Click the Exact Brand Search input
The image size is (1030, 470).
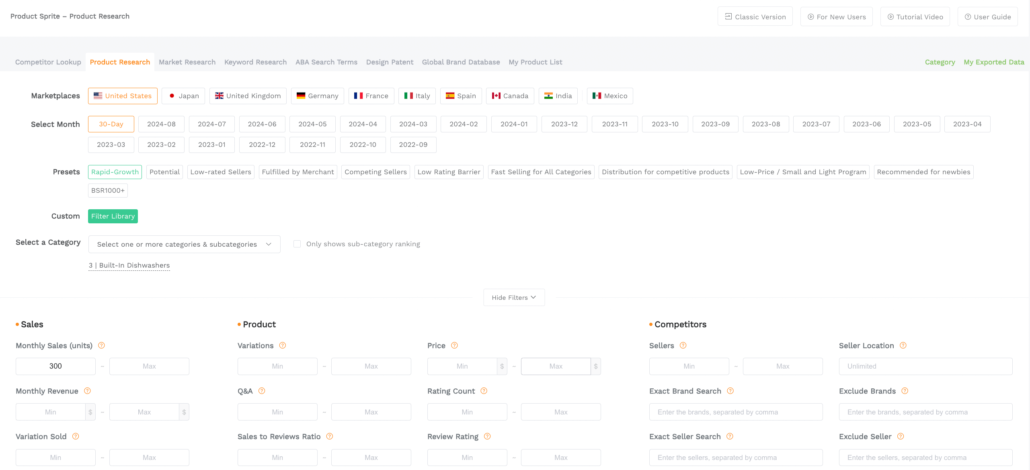(736, 412)
